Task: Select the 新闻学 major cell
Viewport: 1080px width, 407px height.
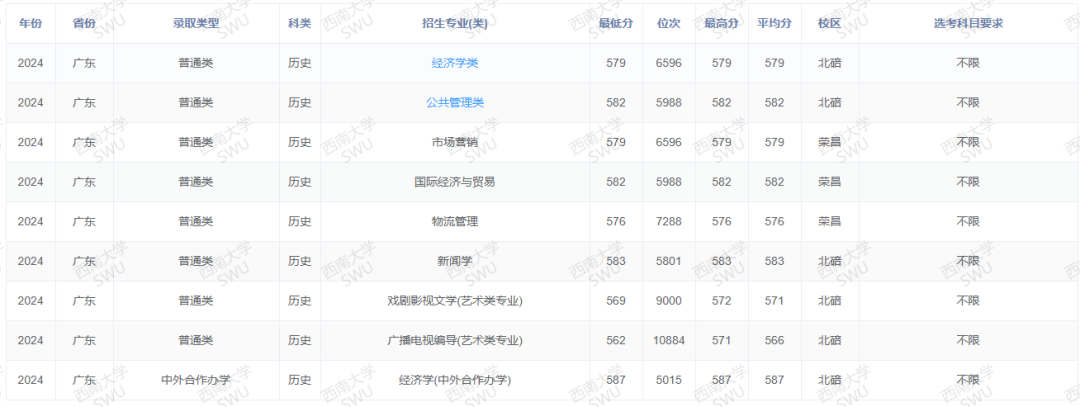Action: point(455,262)
